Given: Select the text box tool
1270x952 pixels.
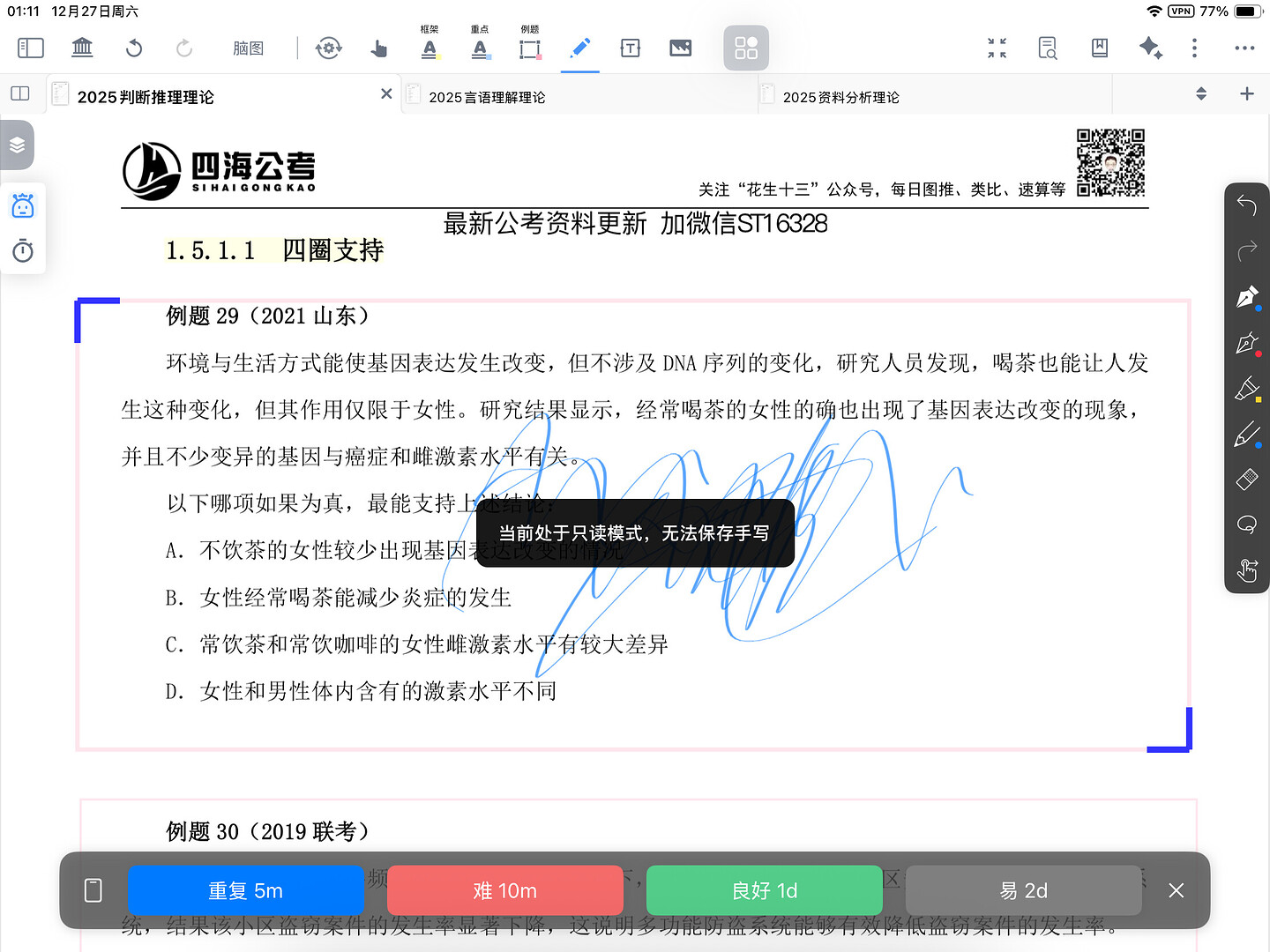Looking at the screenshot, I should (x=630, y=48).
